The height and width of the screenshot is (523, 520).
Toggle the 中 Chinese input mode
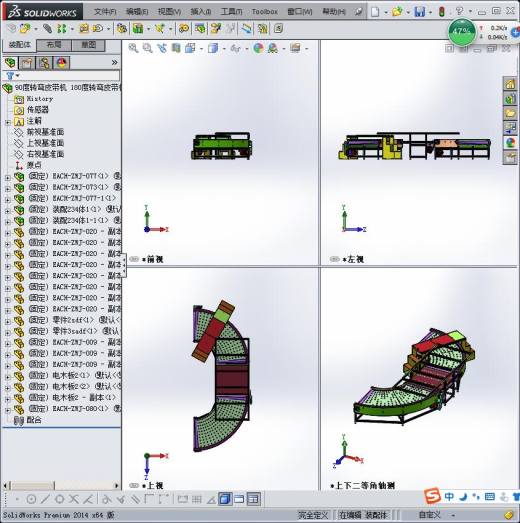449,497
